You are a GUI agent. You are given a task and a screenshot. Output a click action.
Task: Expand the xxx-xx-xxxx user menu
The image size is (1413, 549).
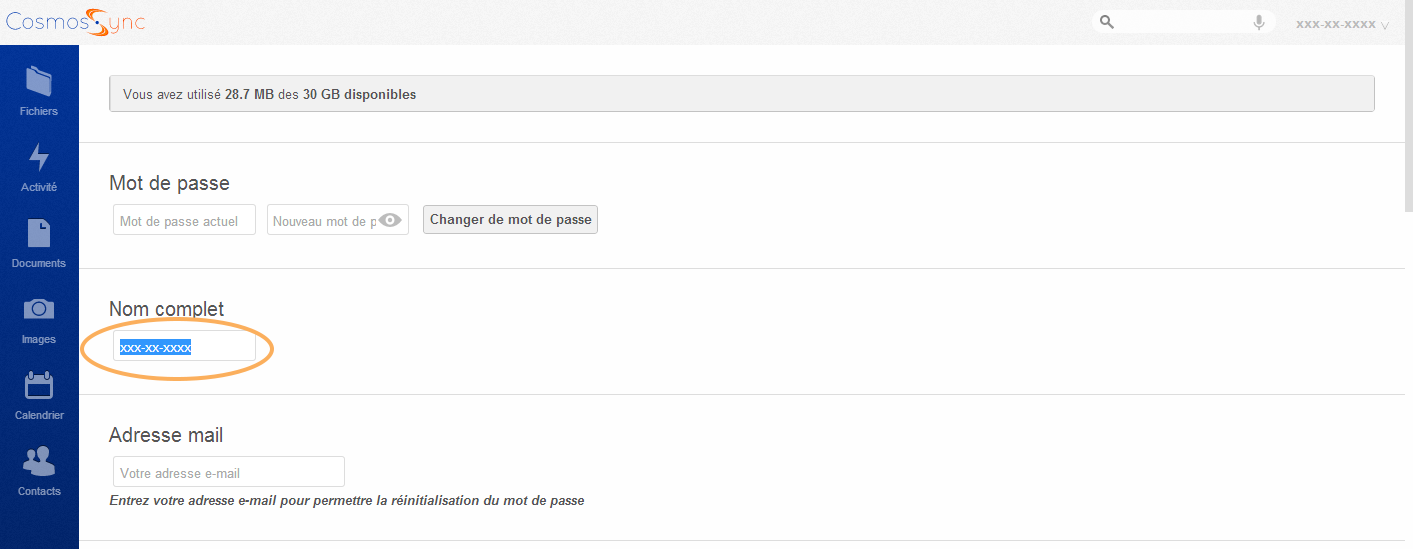[1342, 24]
